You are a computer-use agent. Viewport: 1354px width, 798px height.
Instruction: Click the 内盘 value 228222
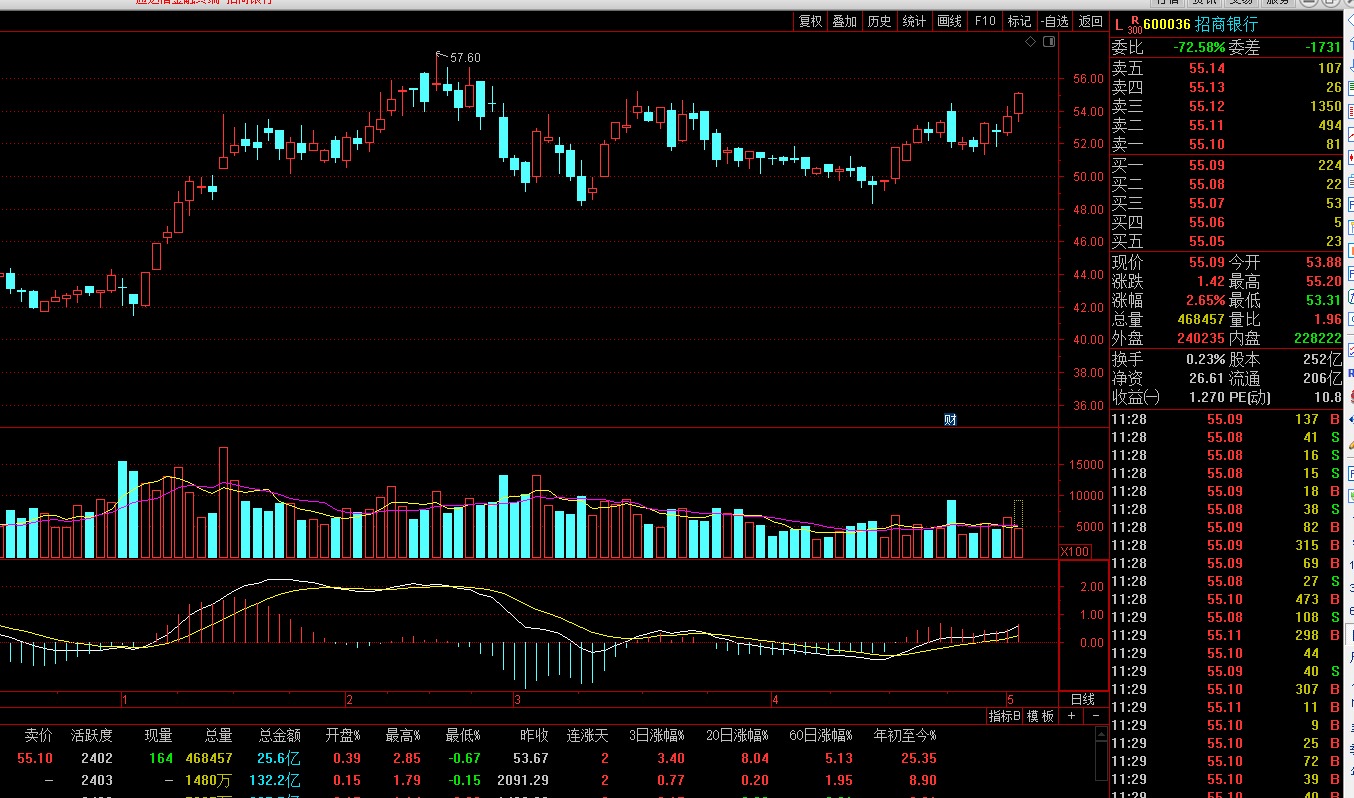coord(1317,338)
